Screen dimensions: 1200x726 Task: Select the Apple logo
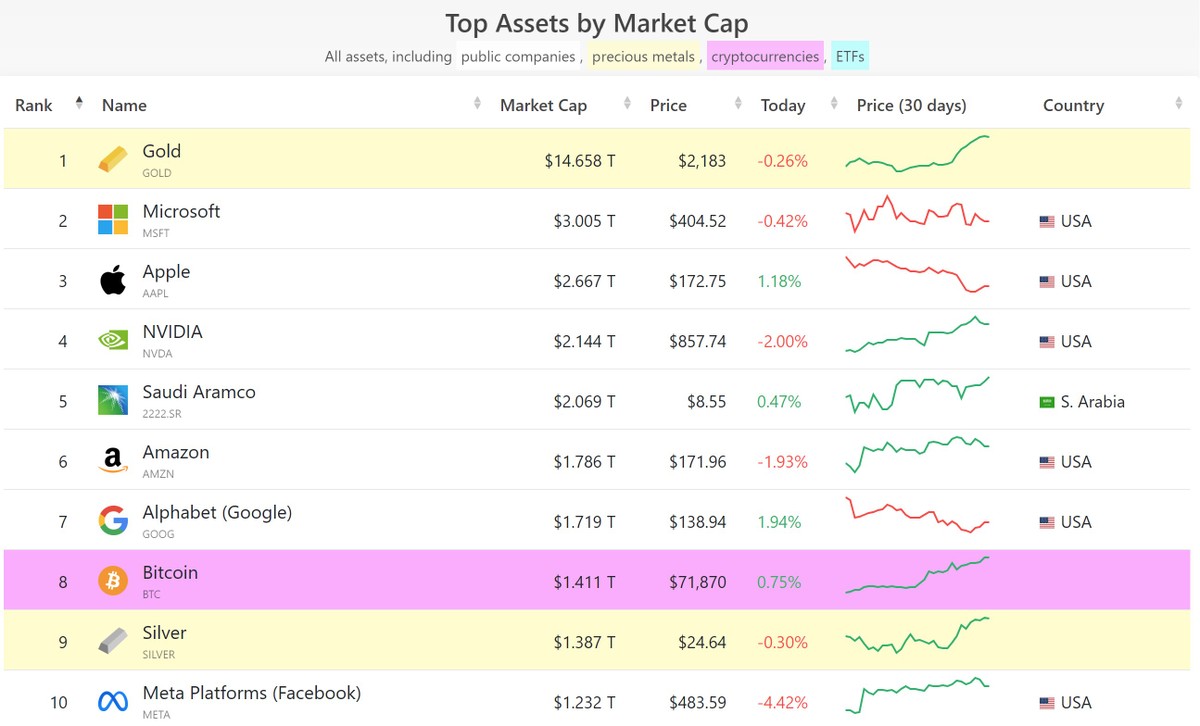tap(112, 280)
